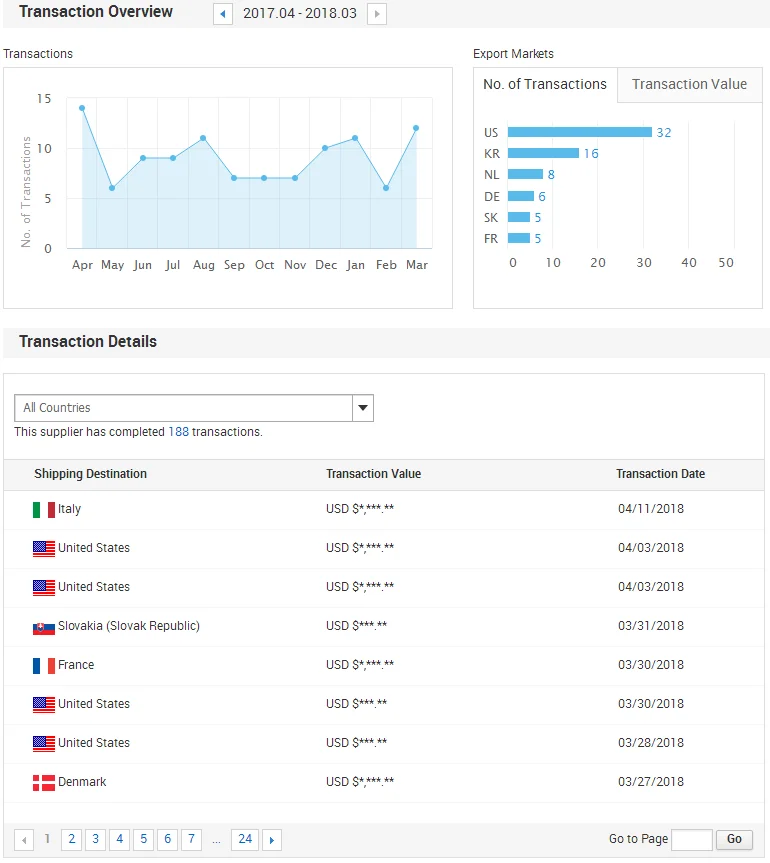
Task: Navigate to page 7
Action: 191,840
